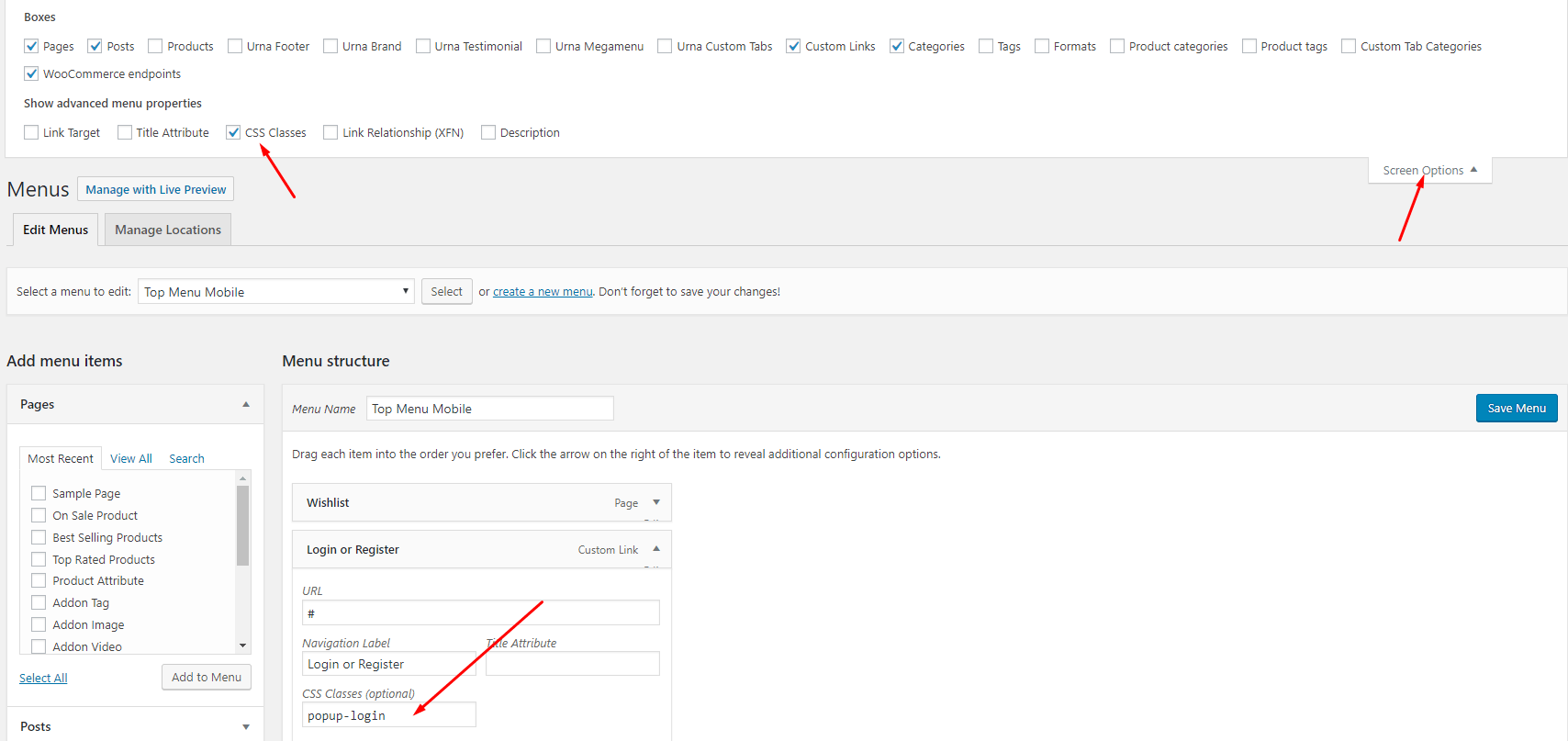Screen dimensions: 1568x741
Task: Open the View All pages tab
Action: point(131,458)
